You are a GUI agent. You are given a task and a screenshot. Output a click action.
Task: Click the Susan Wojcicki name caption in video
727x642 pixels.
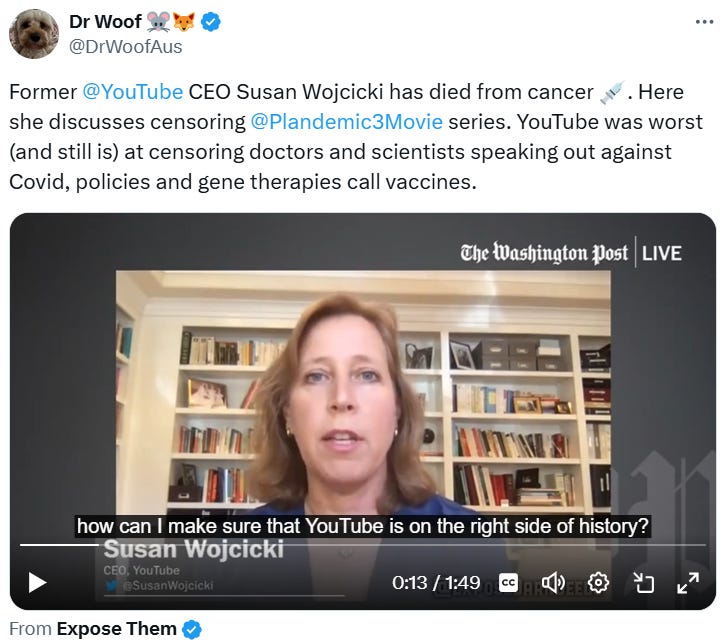tap(194, 549)
